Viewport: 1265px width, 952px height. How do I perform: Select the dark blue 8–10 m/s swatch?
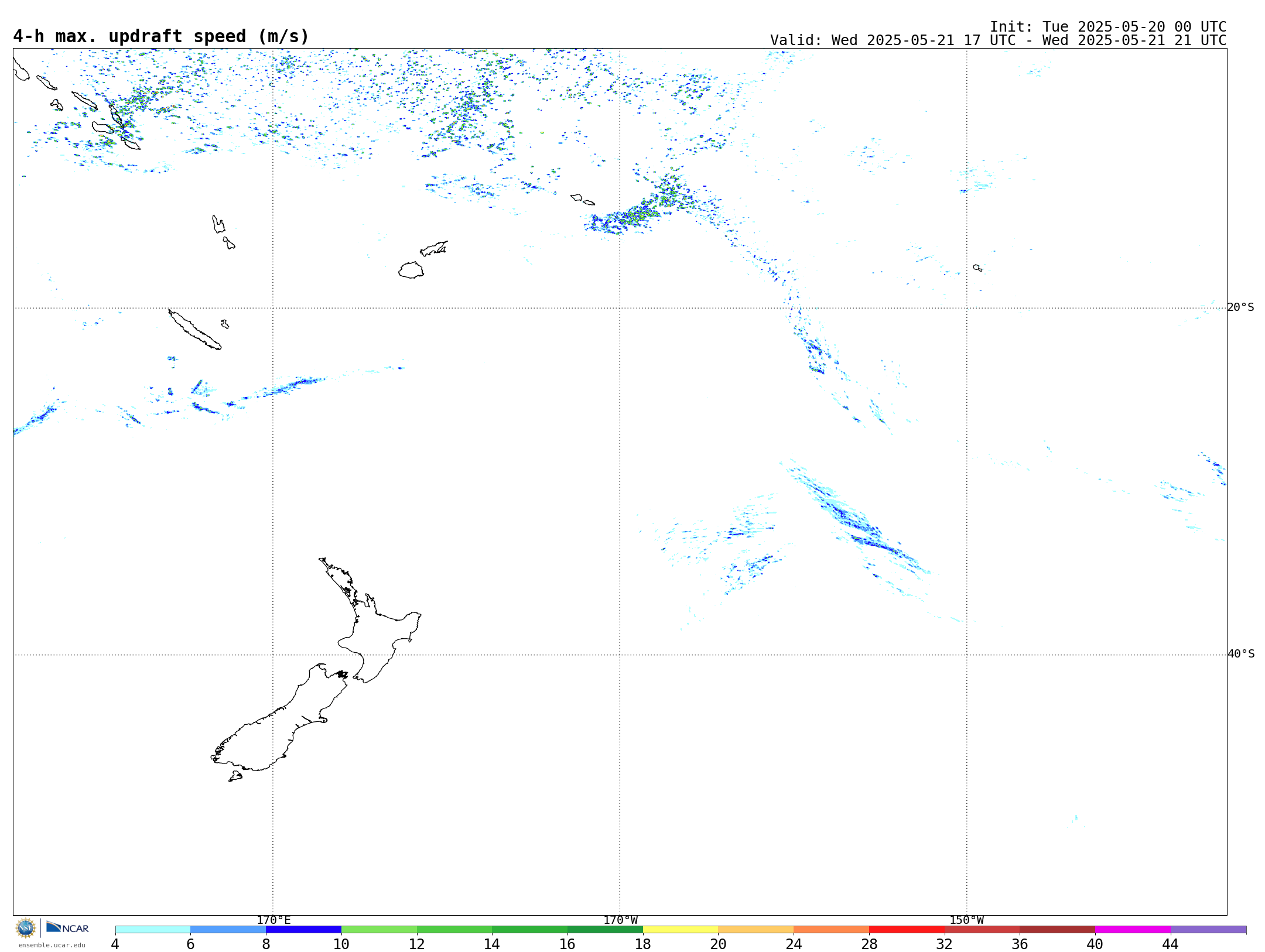coord(303,930)
